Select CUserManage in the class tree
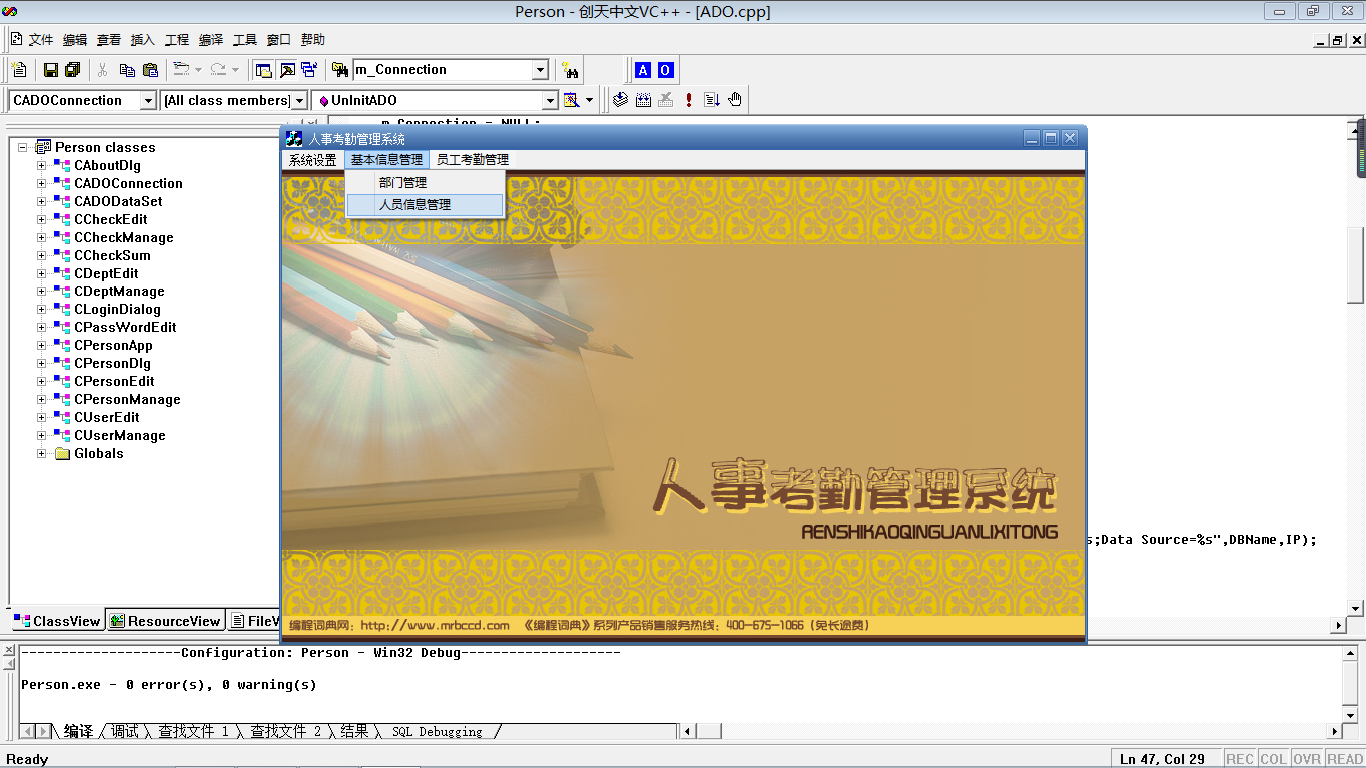The height and width of the screenshot is (768, 1366). point(120,435)
